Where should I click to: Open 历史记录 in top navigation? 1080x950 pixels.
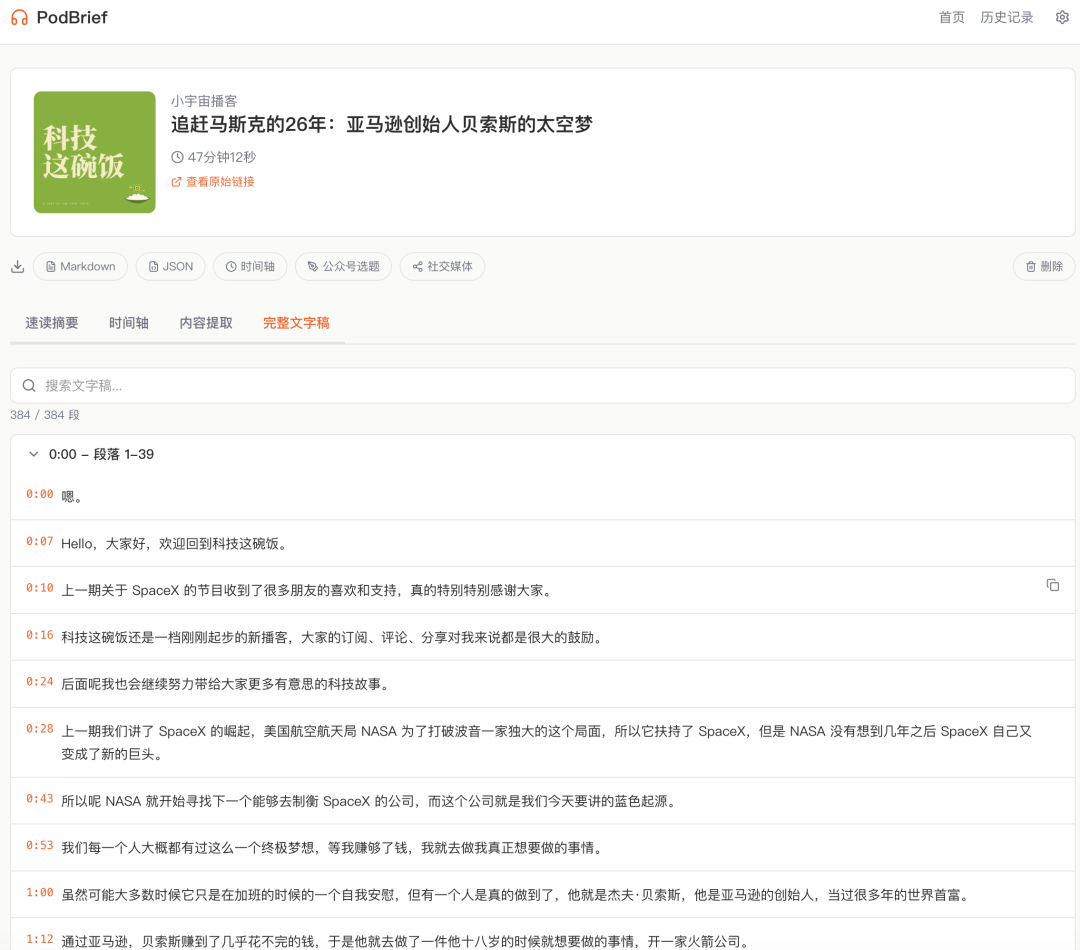[x=1006, y=17]
